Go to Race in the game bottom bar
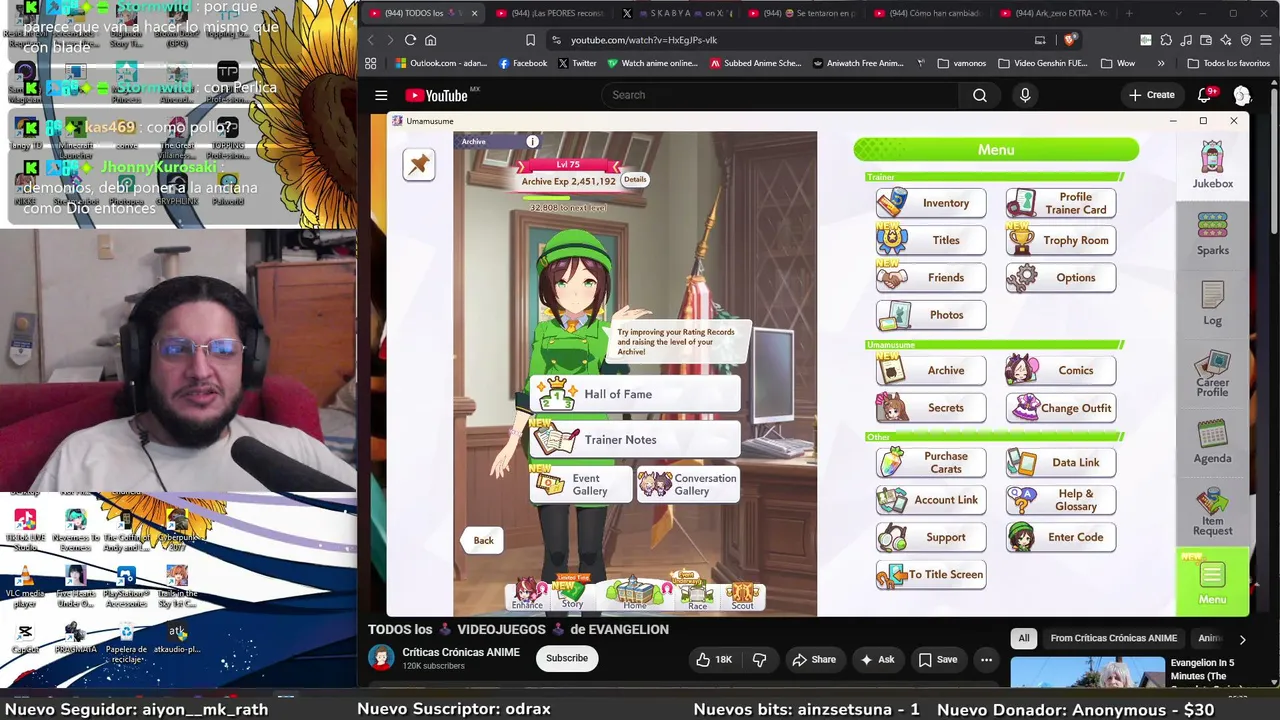The height and width of the screenshot is (720, 1280). tap(697, 594)
